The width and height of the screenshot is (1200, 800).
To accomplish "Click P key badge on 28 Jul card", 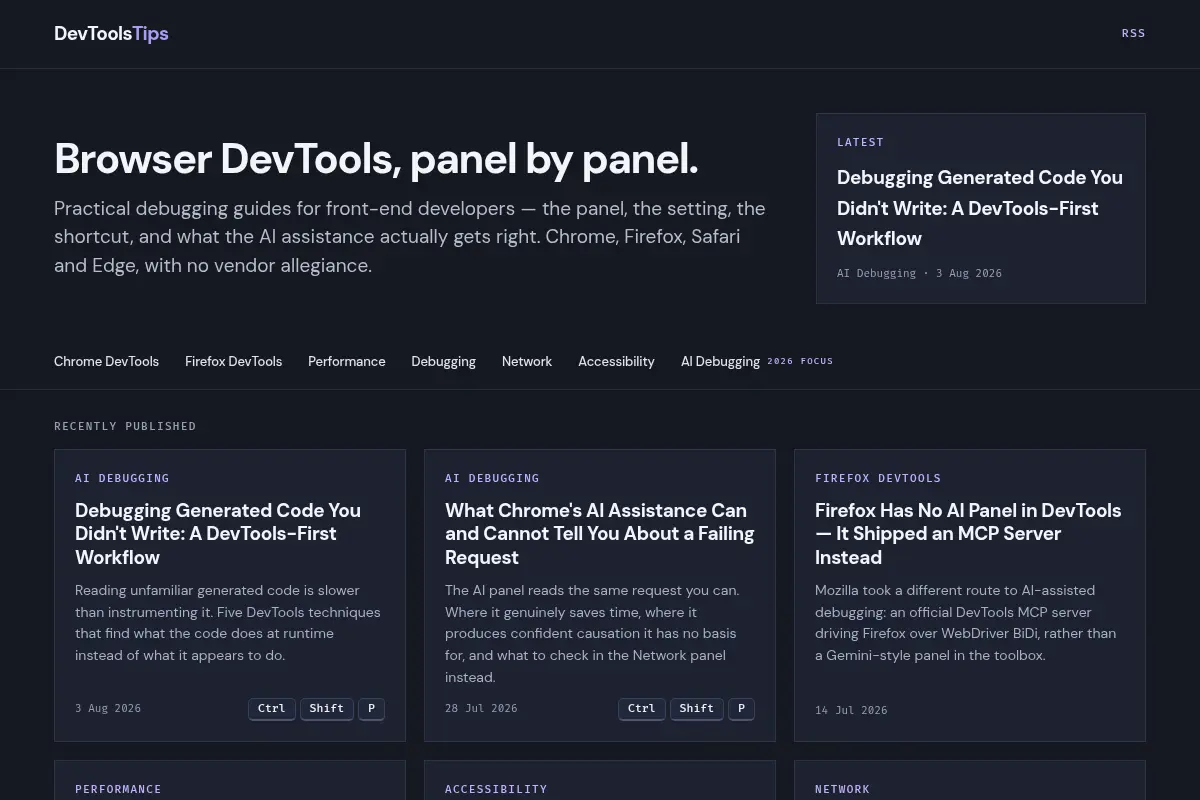I will (741, 708).
